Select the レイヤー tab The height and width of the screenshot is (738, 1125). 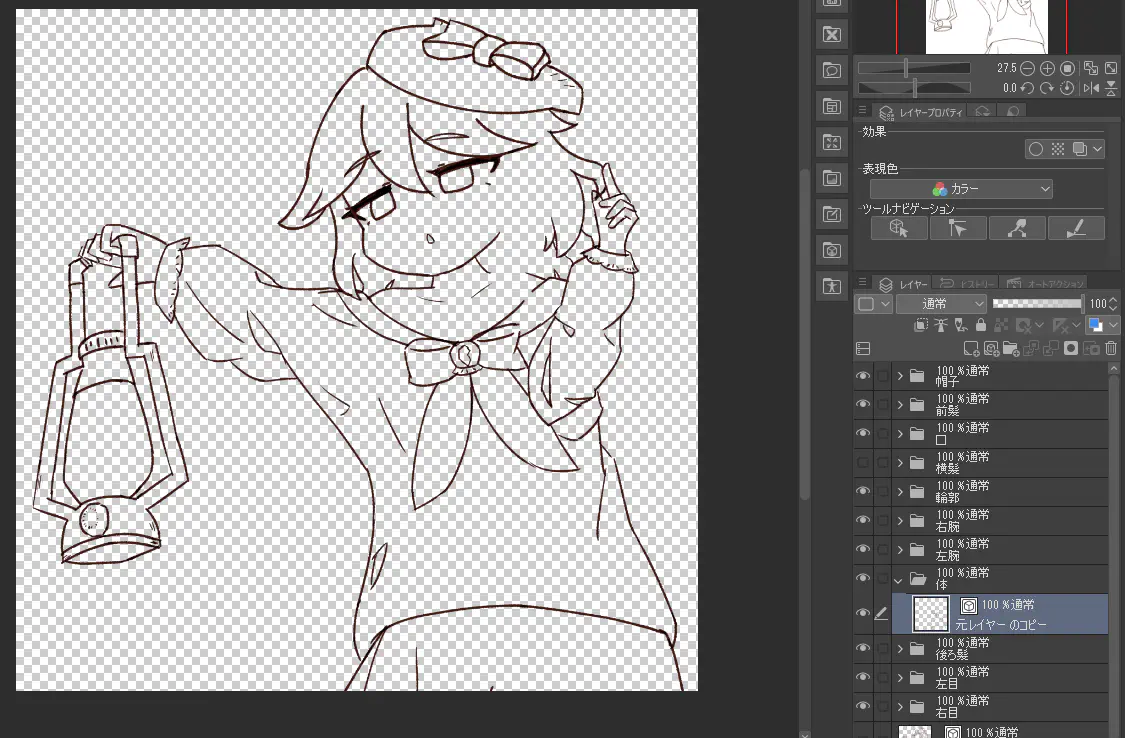coord(903,284)
